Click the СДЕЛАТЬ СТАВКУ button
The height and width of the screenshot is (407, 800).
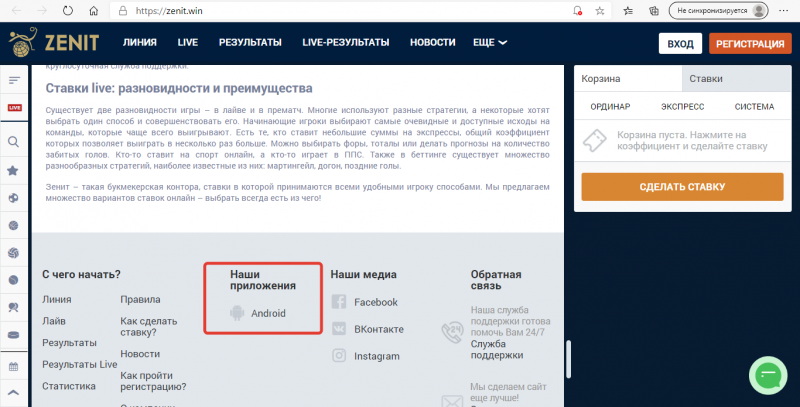pos(682,187)
